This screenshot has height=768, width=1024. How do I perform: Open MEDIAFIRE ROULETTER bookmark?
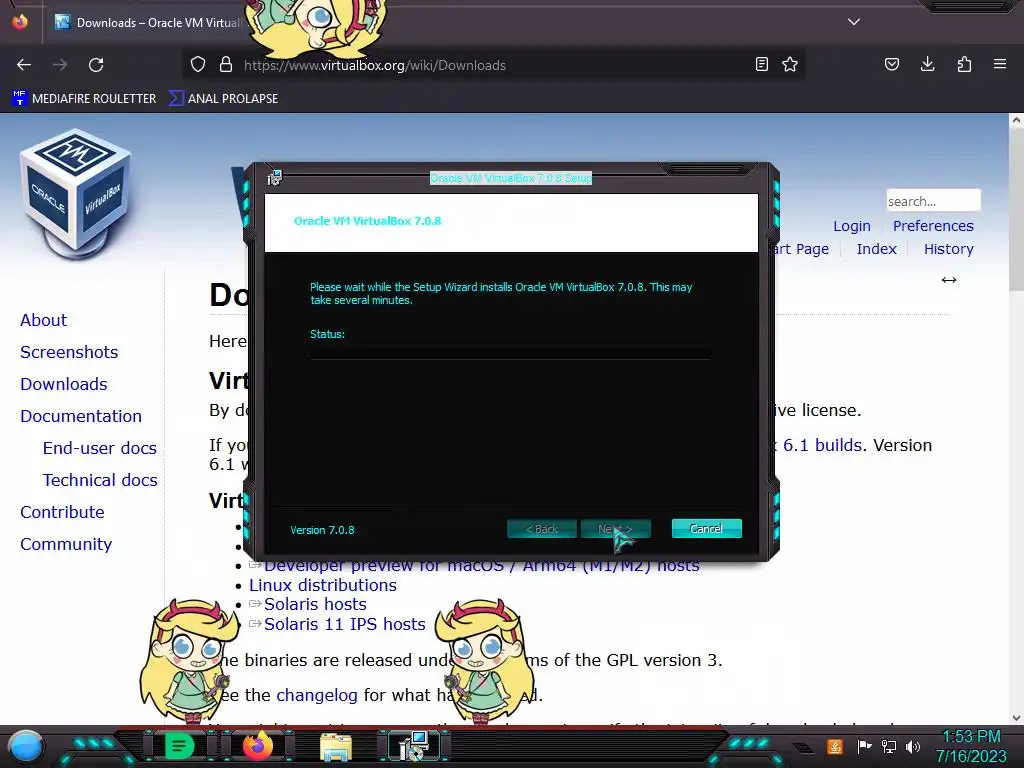[x=84, y=99]
